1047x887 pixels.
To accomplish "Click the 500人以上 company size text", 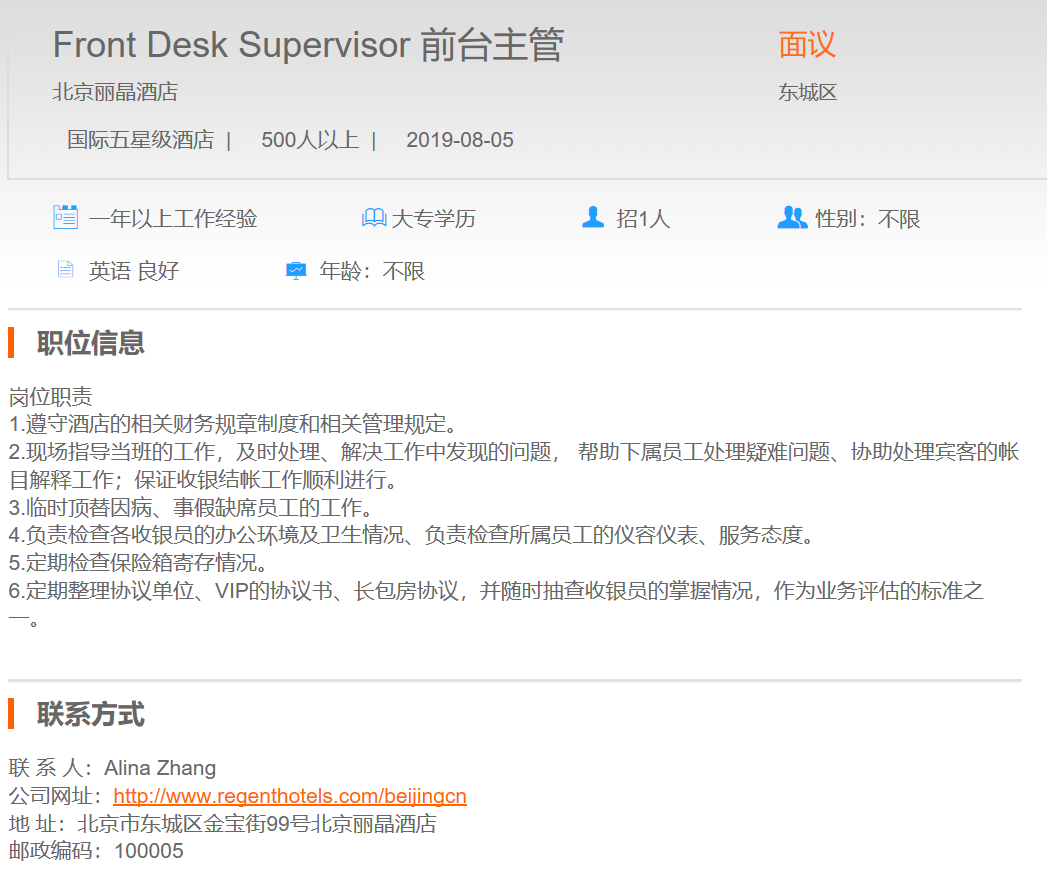I will pyautogui.click(x=310, y=140).
